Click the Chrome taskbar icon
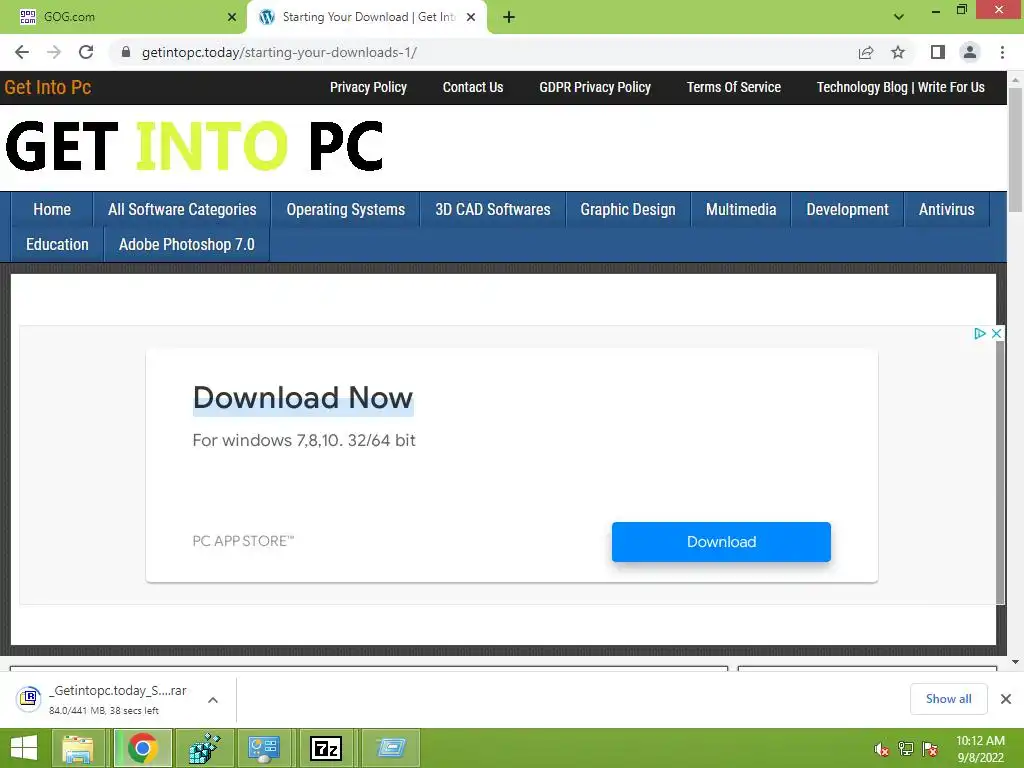 click(x=143, y=748)
